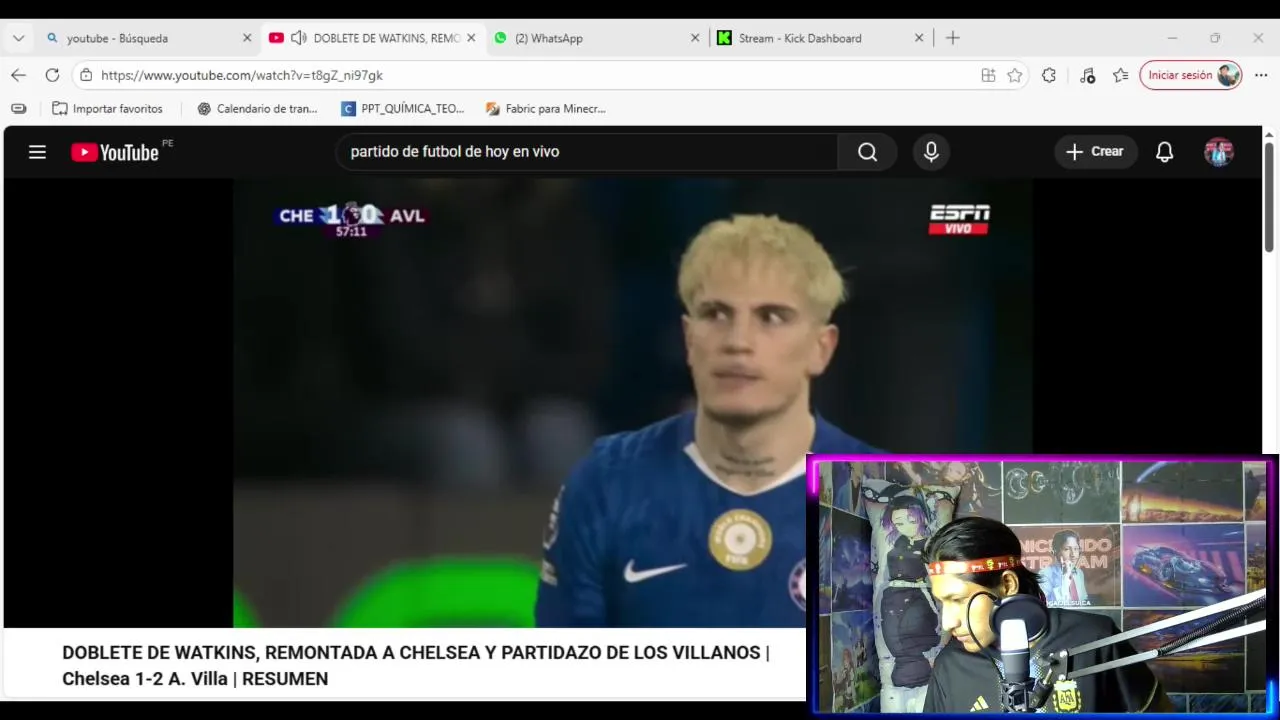Open Calendario de tran... bookmark
Screen dimensions: 1280x720
[x=257, y=108]
